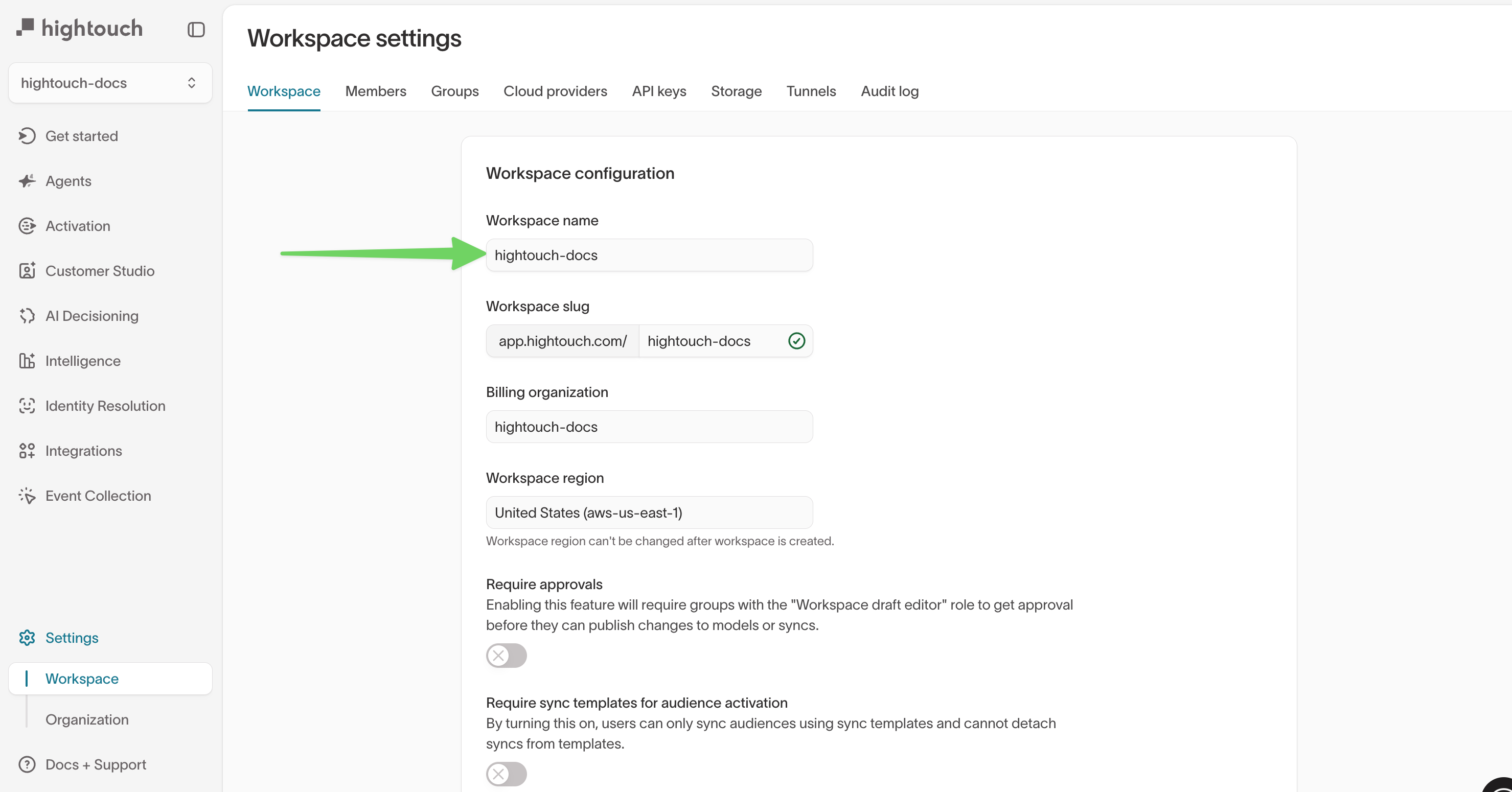This screenshot has width=1512, height=792.
Task: Open the Audit log tab
Action: point(889,91)
